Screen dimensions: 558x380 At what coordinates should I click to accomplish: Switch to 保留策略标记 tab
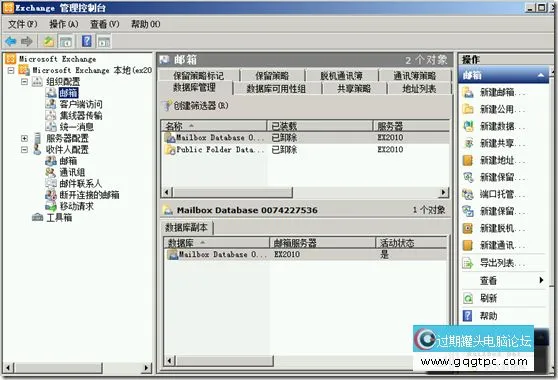[199, 75]
